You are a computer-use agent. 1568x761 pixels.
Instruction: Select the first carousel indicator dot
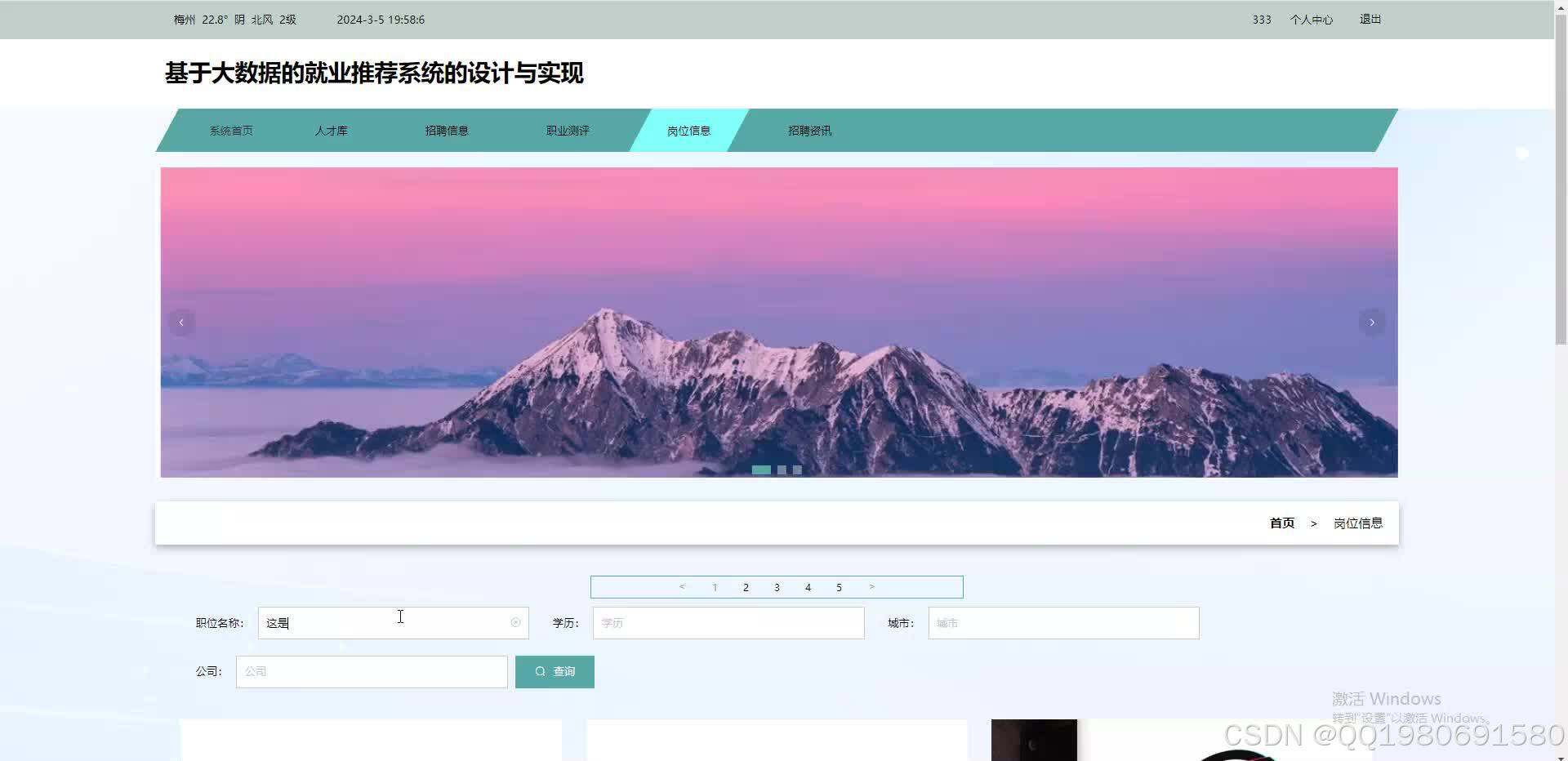tap(762, 470)
